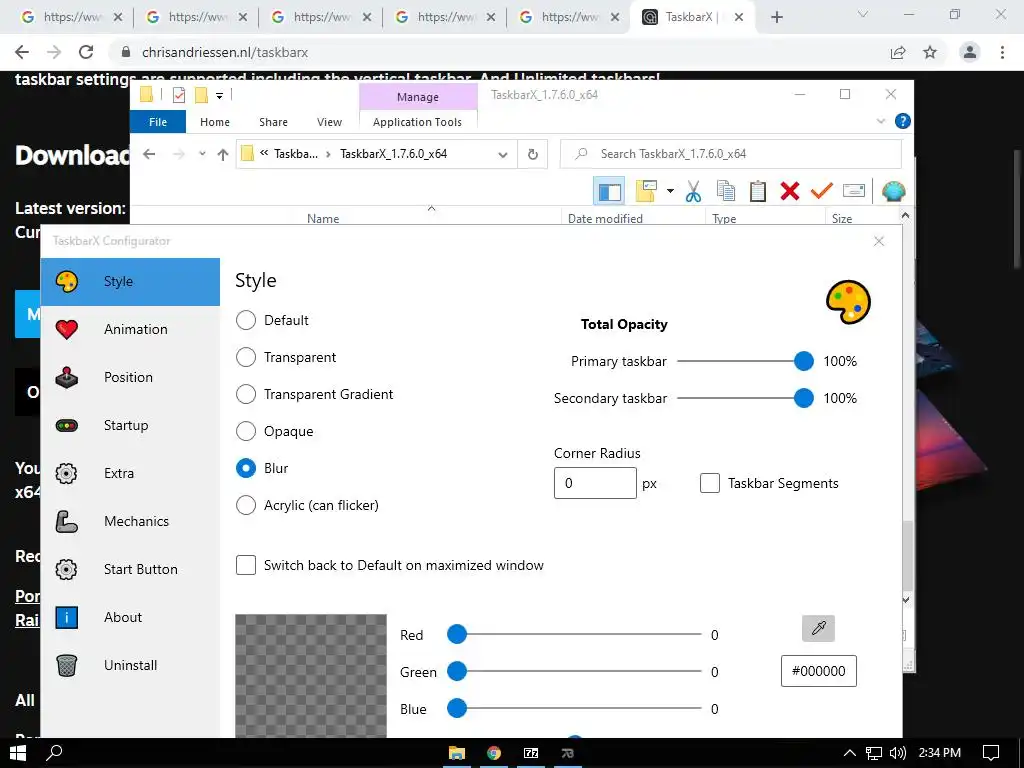Adjust the Secondary taskbar opacity slider
This screenshot has height=768, width=1024.
tap(744, 398)
